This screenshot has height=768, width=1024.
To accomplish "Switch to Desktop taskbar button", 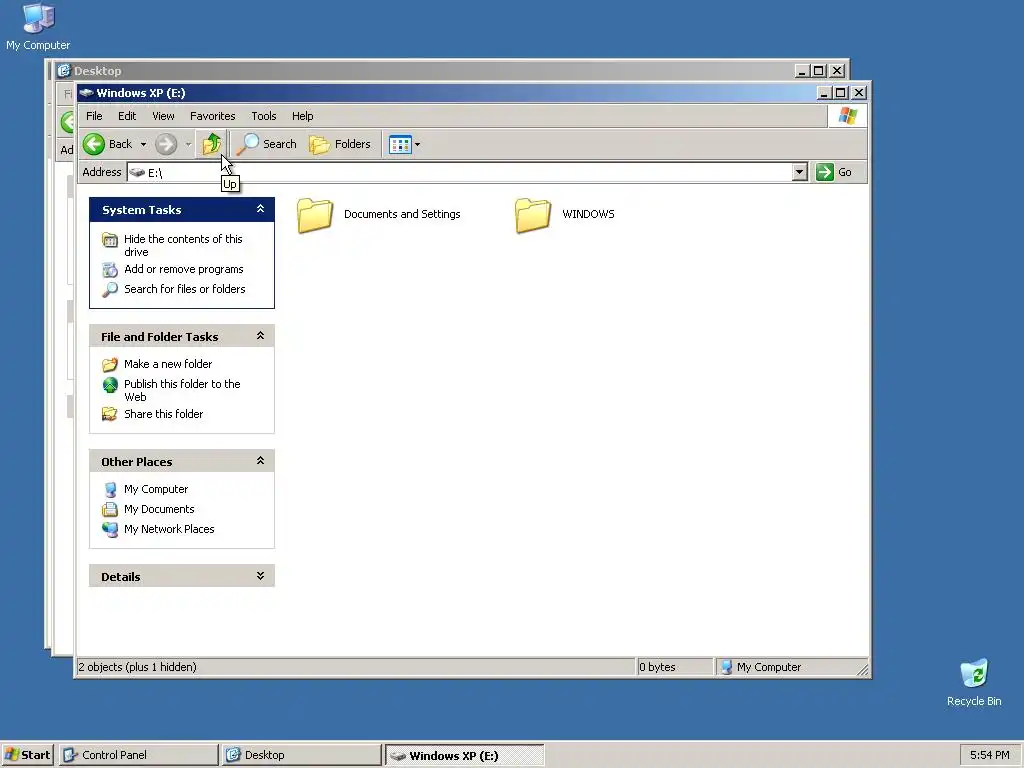I will pos(301,755).
